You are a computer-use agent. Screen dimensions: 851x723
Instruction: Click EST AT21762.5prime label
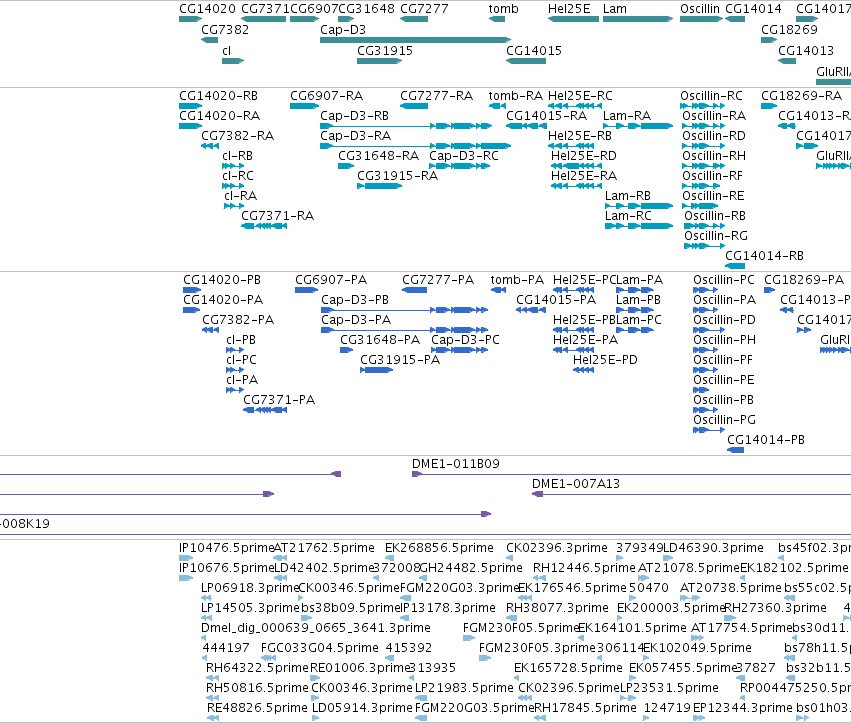(324, 548)
